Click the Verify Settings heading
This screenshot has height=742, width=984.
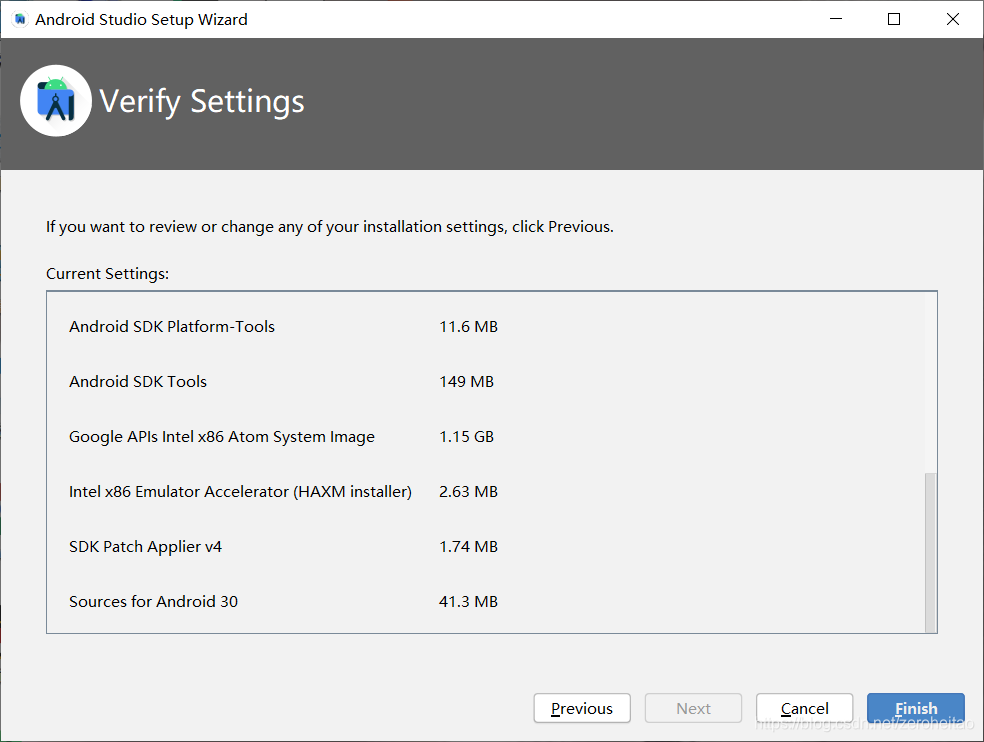coord(201,101)
